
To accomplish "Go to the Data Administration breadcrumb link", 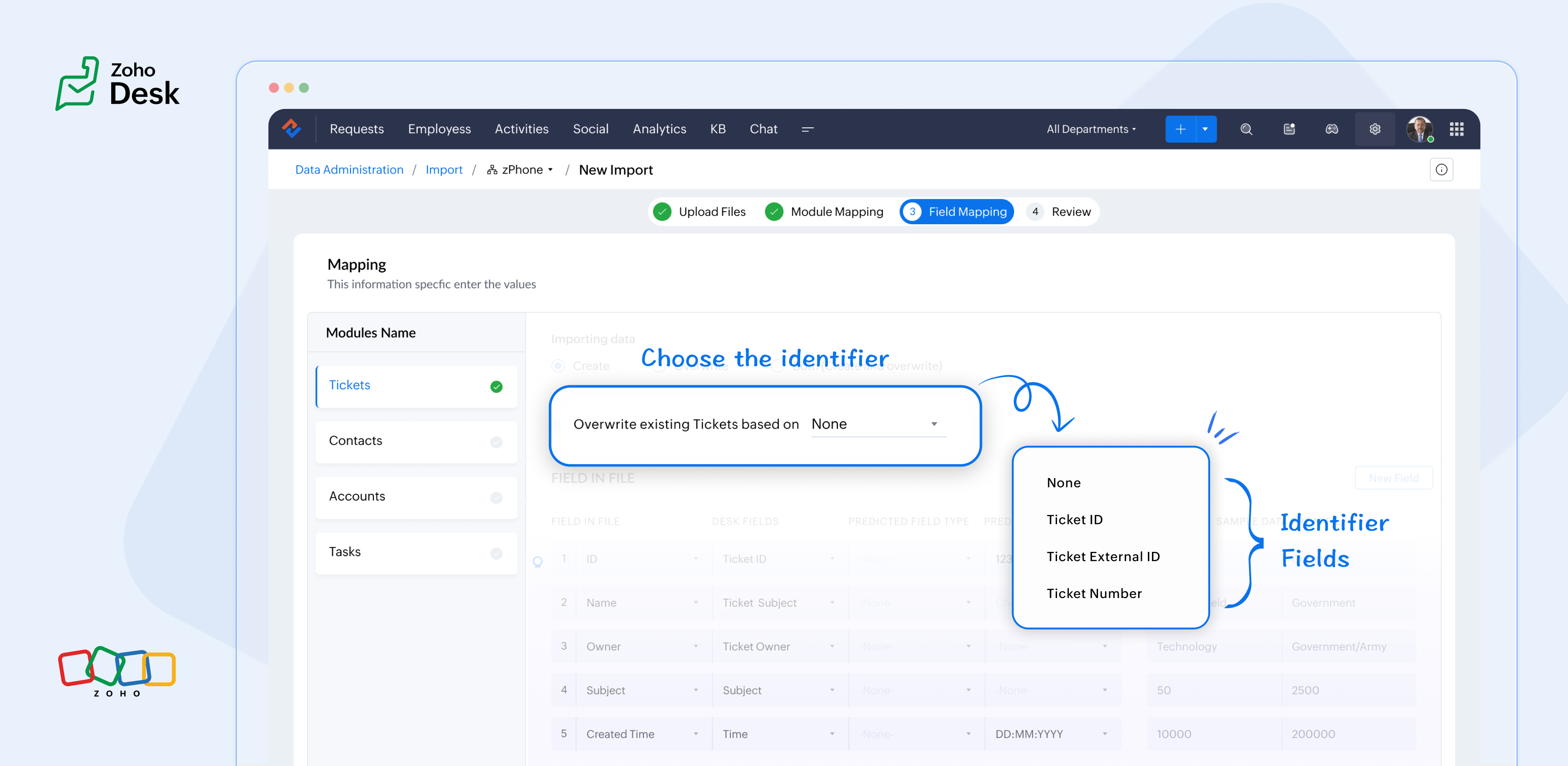I will tap(349, 170).
